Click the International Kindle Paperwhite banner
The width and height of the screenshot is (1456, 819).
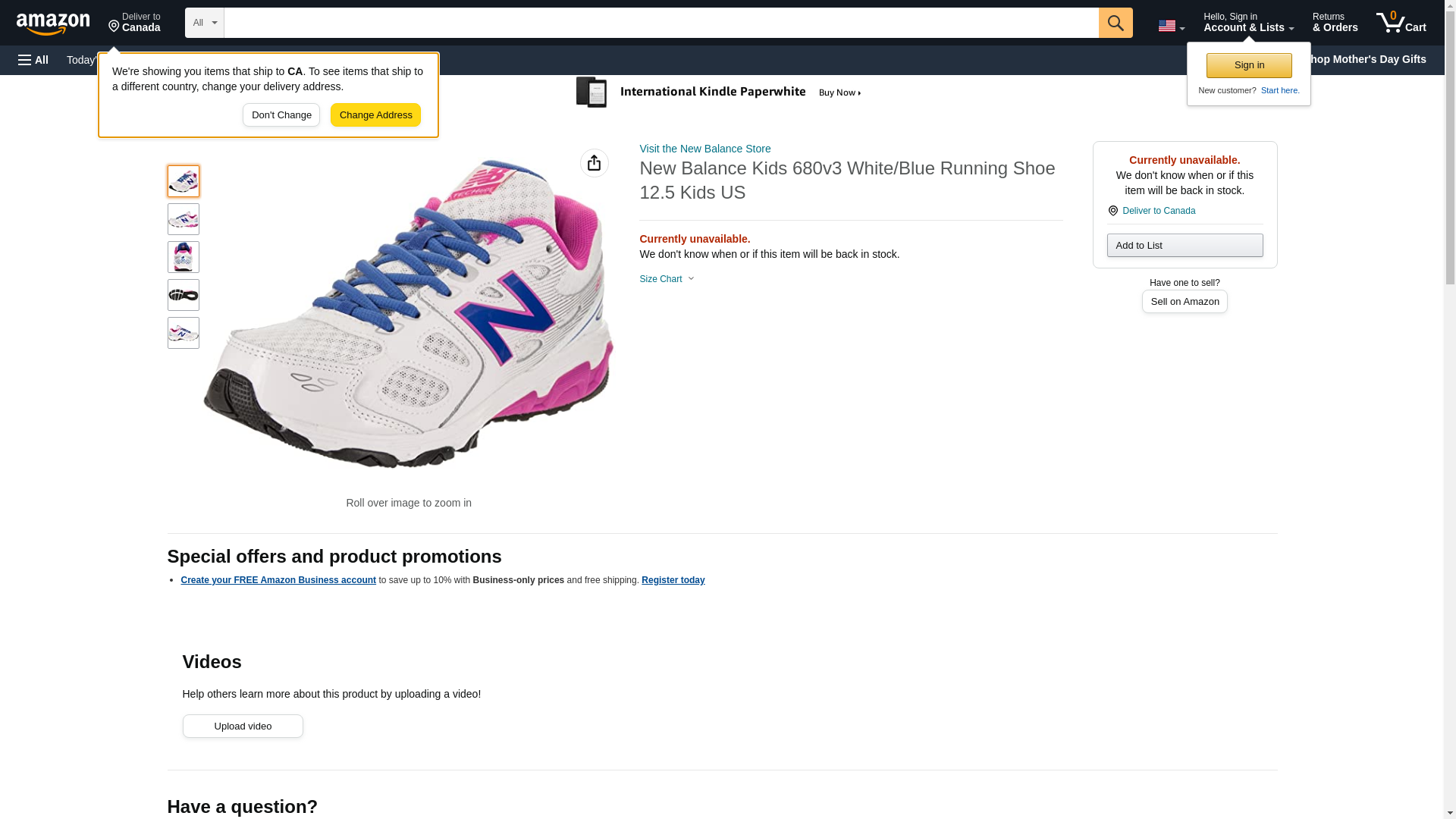(x=719, y=93)
